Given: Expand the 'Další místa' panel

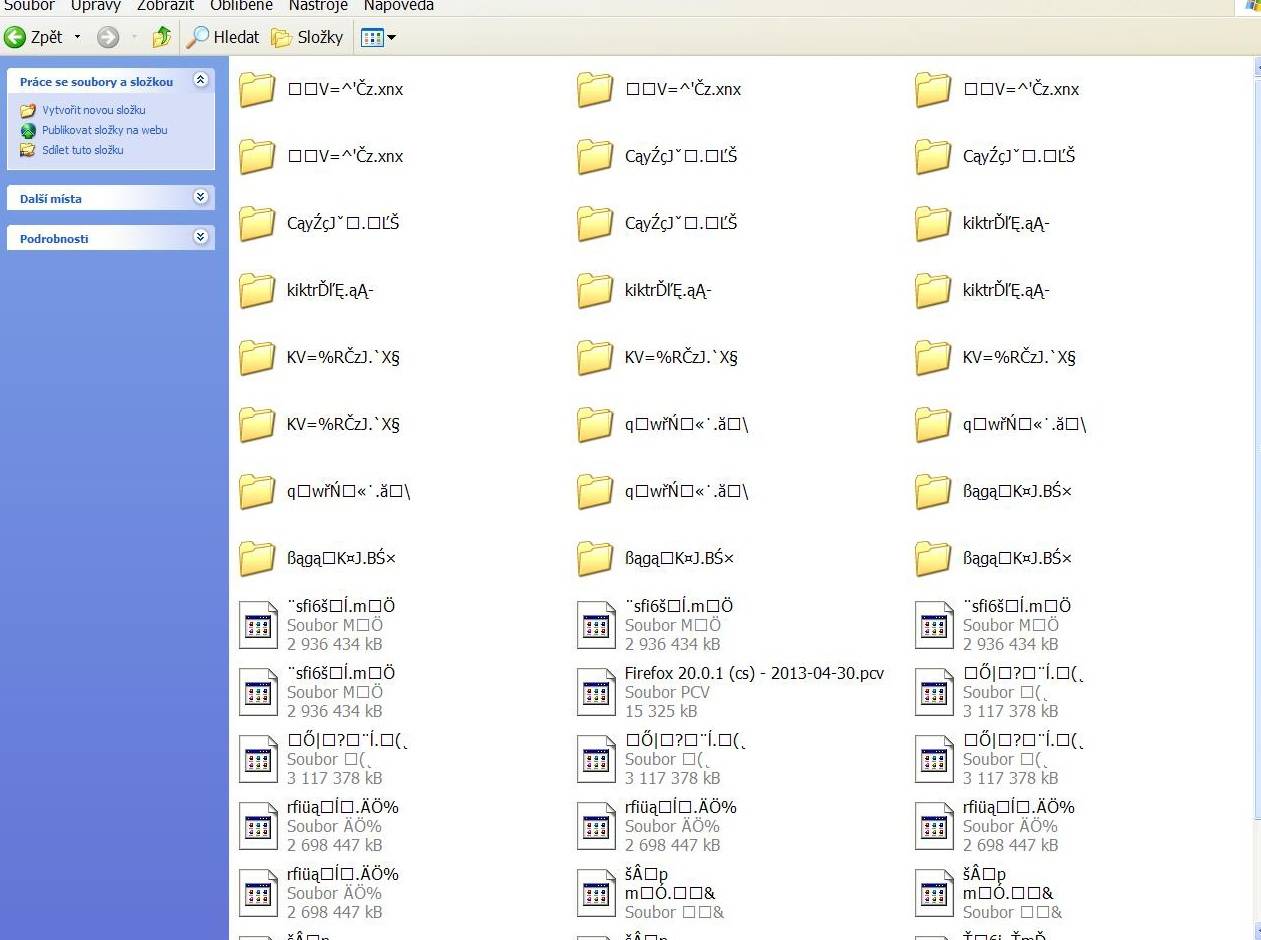Looking at the screenshot, I should tap(201, 197).
